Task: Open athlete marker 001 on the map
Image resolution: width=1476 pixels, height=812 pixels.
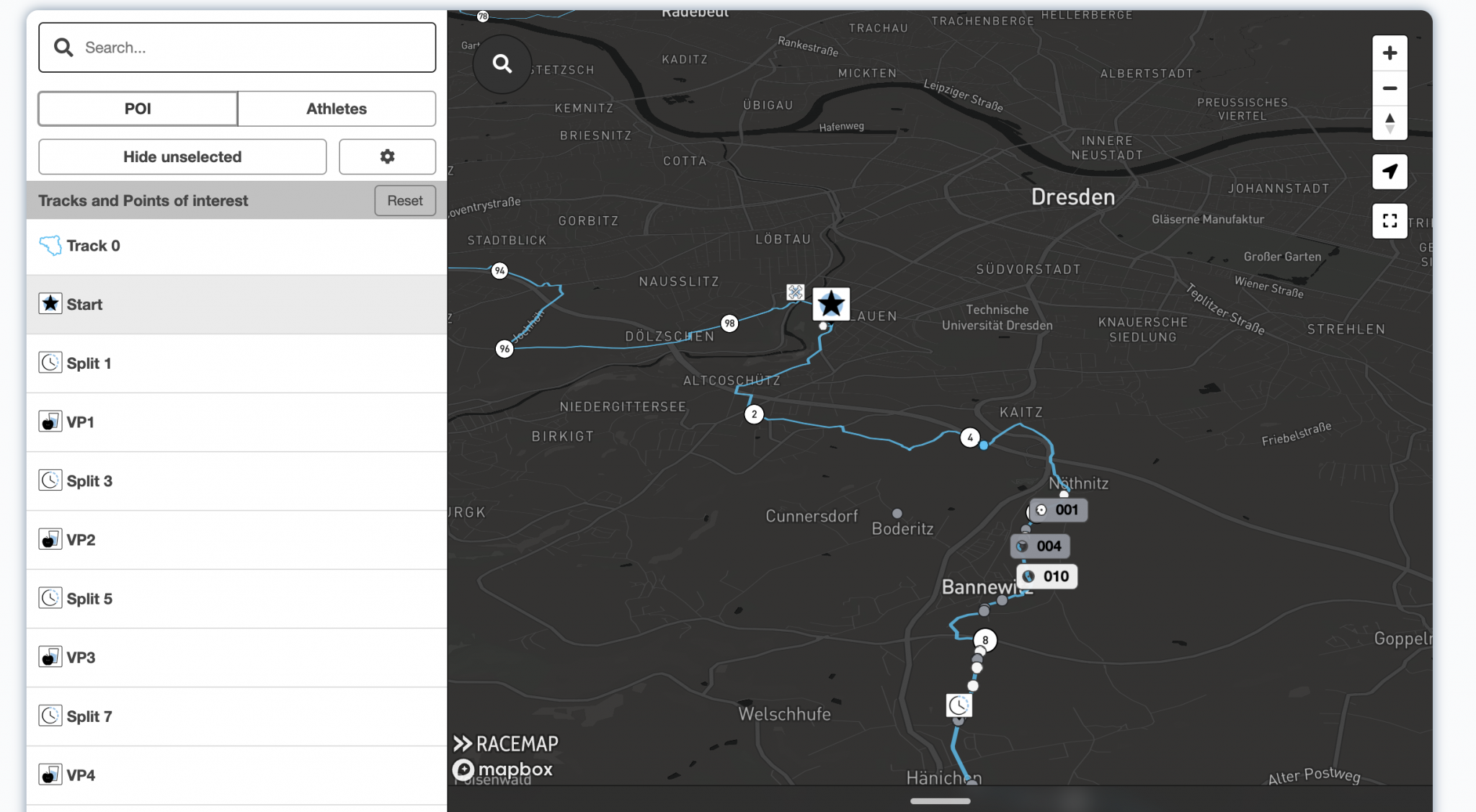Action: coord(1059,509)
